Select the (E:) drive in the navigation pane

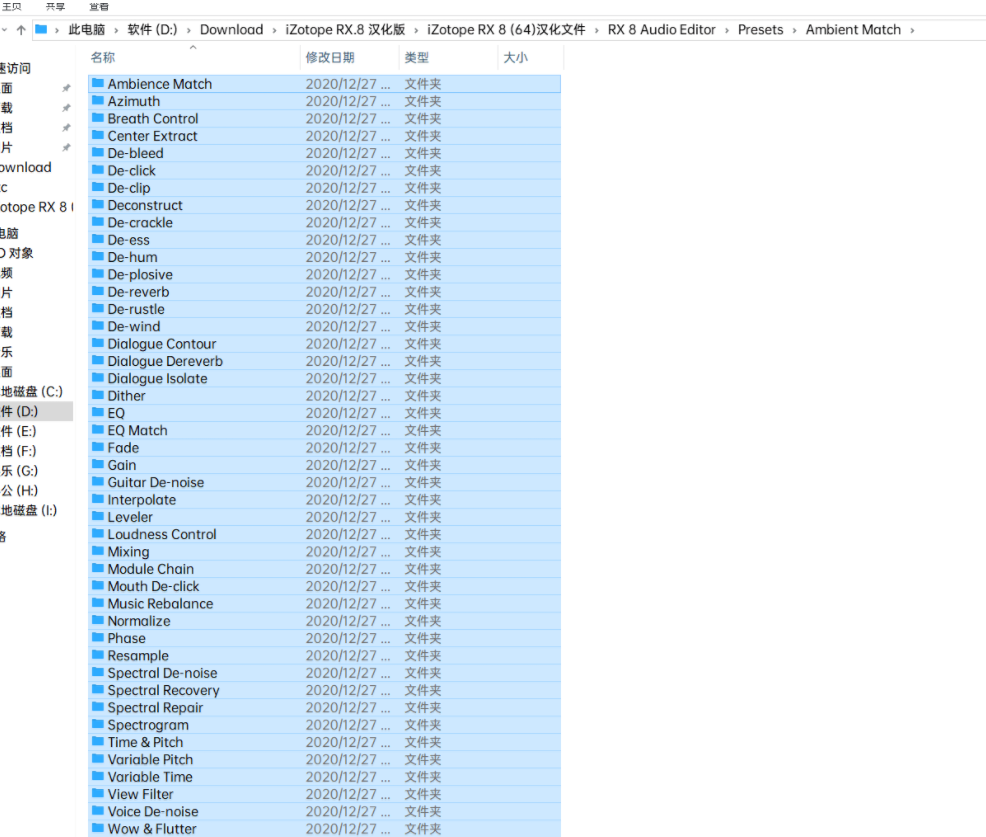(20, 431)
